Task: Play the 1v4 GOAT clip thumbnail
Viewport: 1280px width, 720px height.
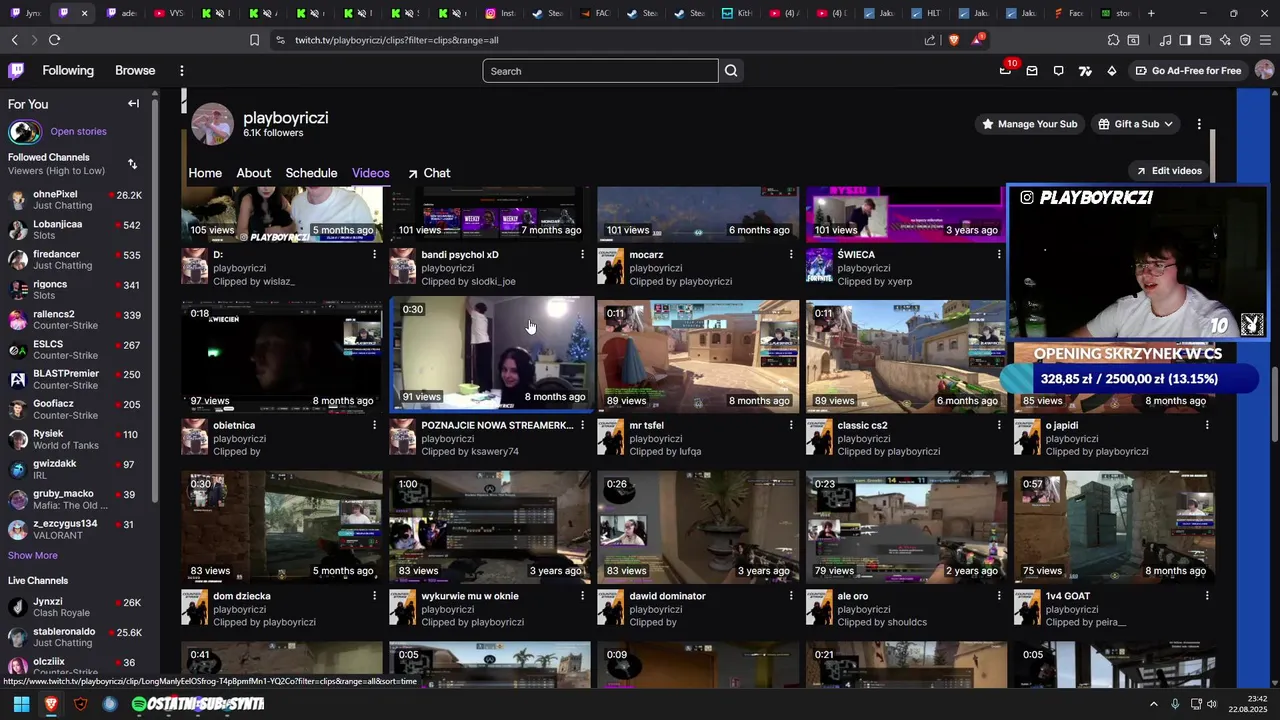Action: tap(1115, 527)
